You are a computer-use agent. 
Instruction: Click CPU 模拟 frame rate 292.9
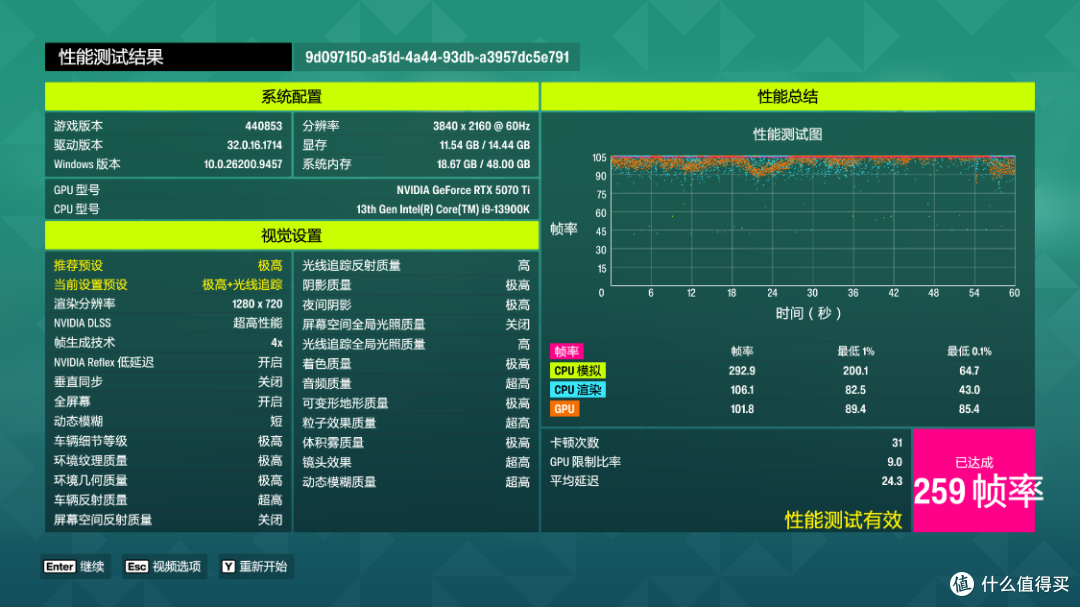click(x=742, y=371)
